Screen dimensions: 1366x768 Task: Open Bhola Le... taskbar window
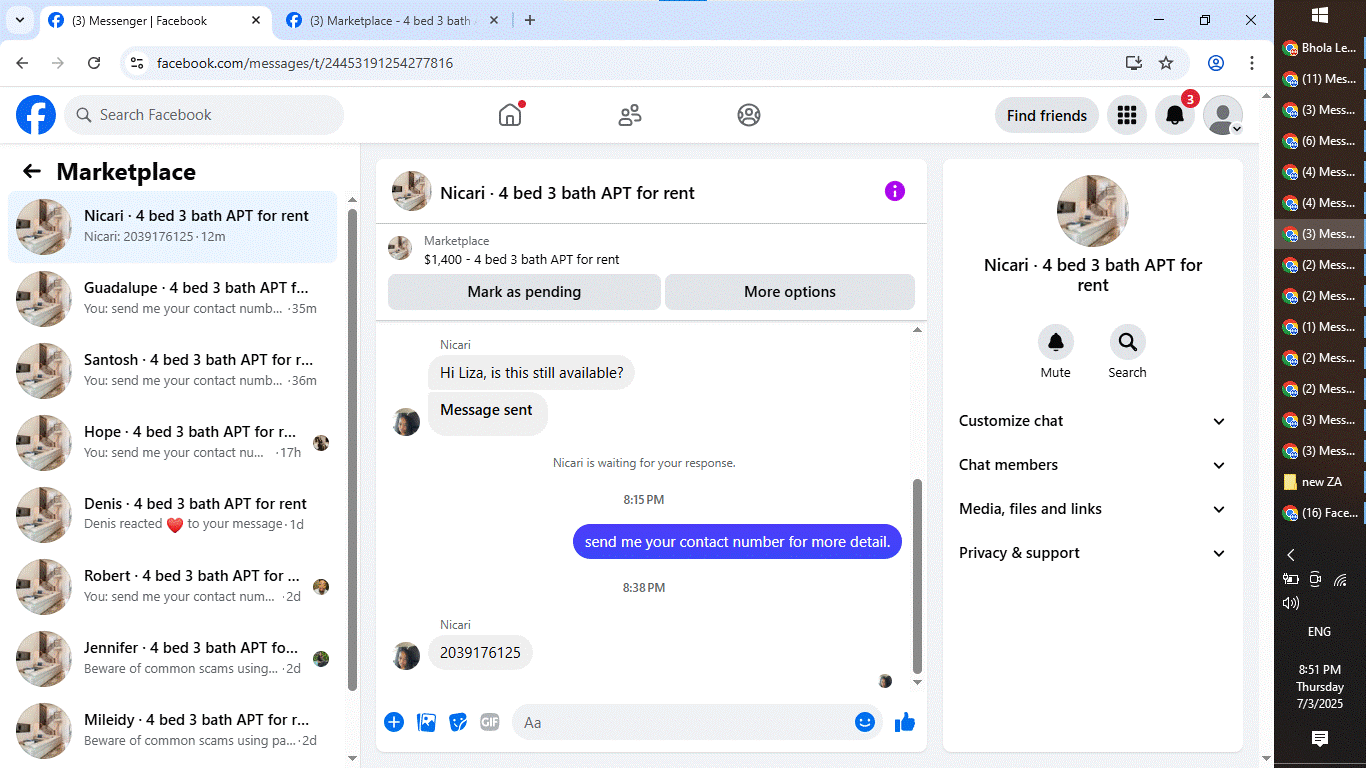tap(1320, 48)
